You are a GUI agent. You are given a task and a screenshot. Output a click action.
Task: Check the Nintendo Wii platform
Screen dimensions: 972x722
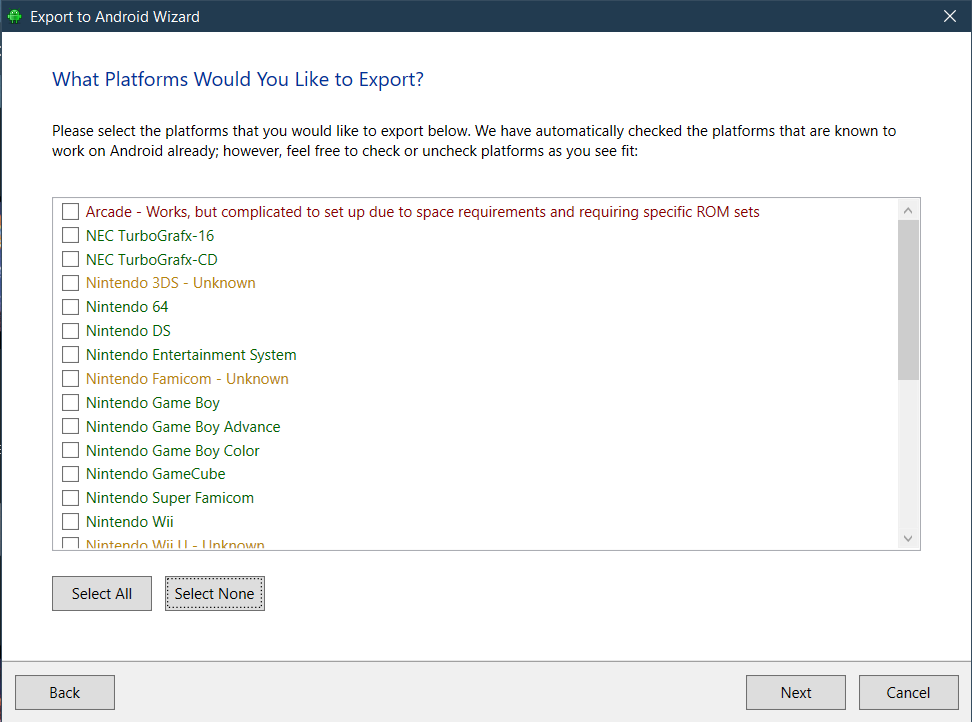70,522
